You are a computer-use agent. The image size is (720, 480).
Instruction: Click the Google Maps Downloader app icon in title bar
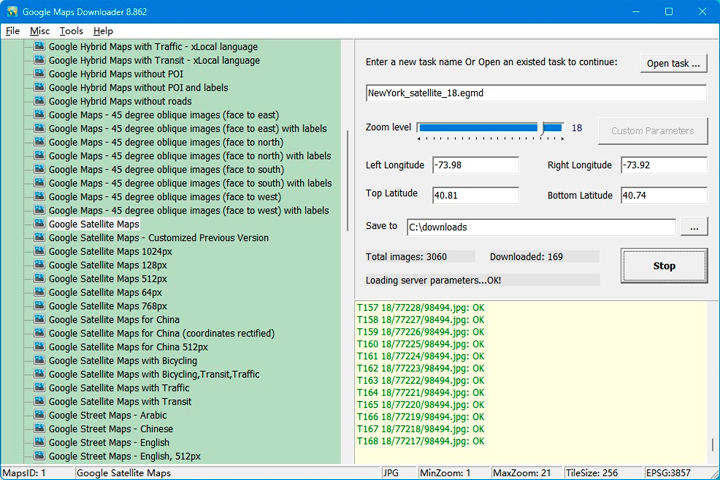pyautogui.click(x=12, y=11)
